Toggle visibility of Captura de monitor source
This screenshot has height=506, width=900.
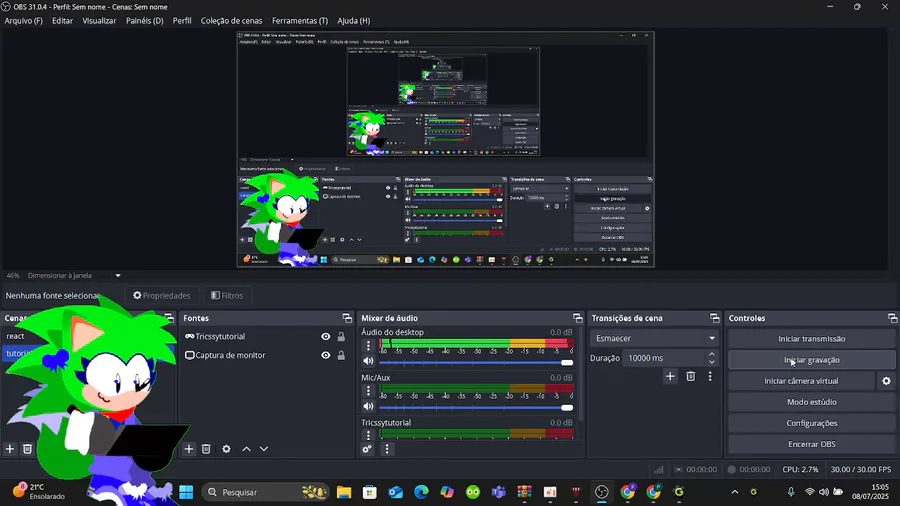(x=325, y=355)
